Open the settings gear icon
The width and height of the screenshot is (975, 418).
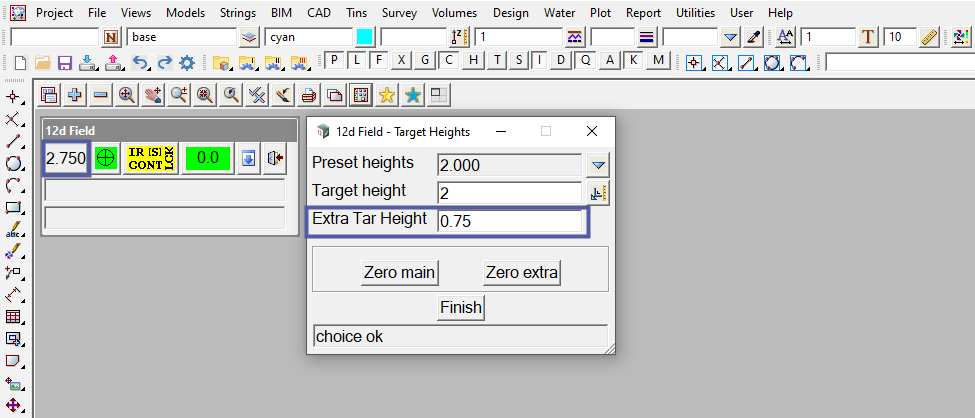pos(186,62)
